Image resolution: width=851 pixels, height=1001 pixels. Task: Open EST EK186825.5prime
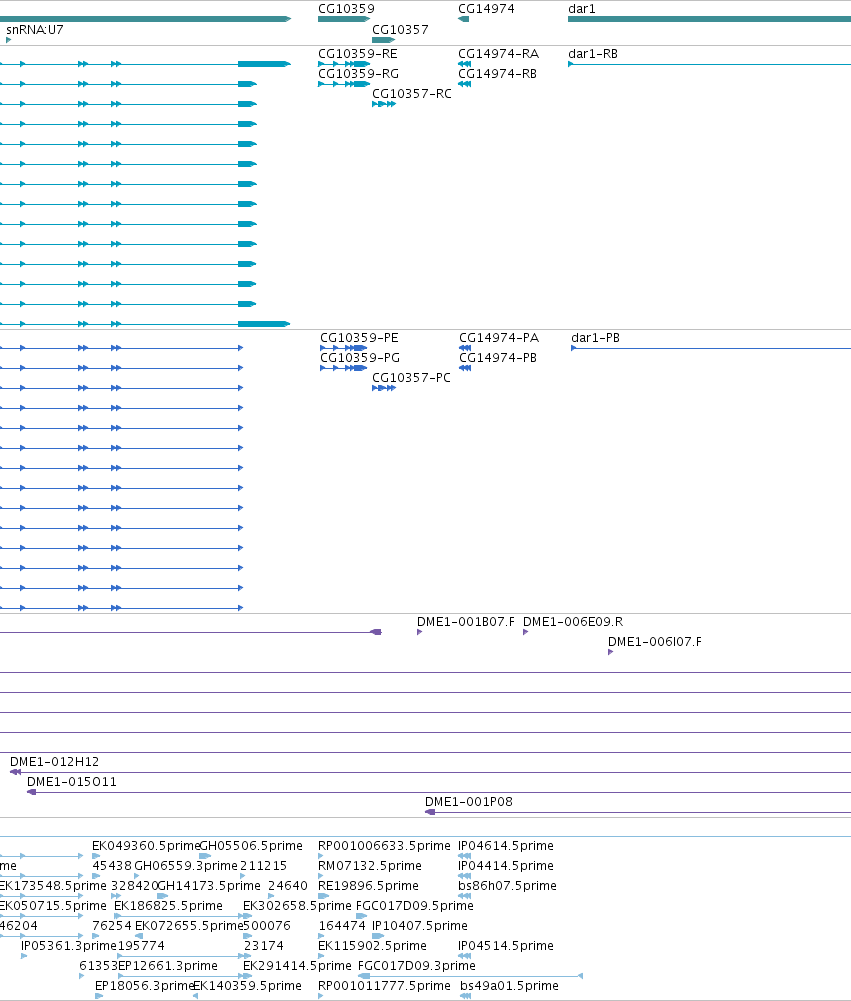click(x=169, y=907)
